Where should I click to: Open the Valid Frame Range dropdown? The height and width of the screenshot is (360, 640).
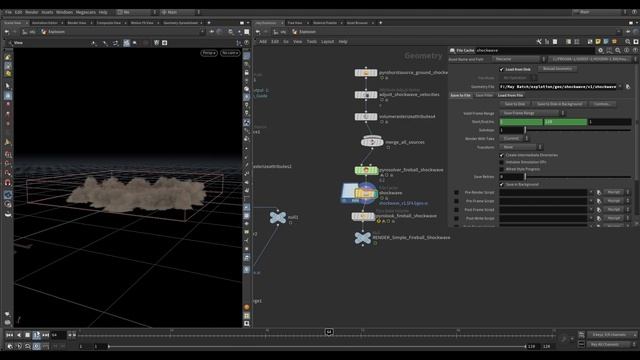(532, 113)
